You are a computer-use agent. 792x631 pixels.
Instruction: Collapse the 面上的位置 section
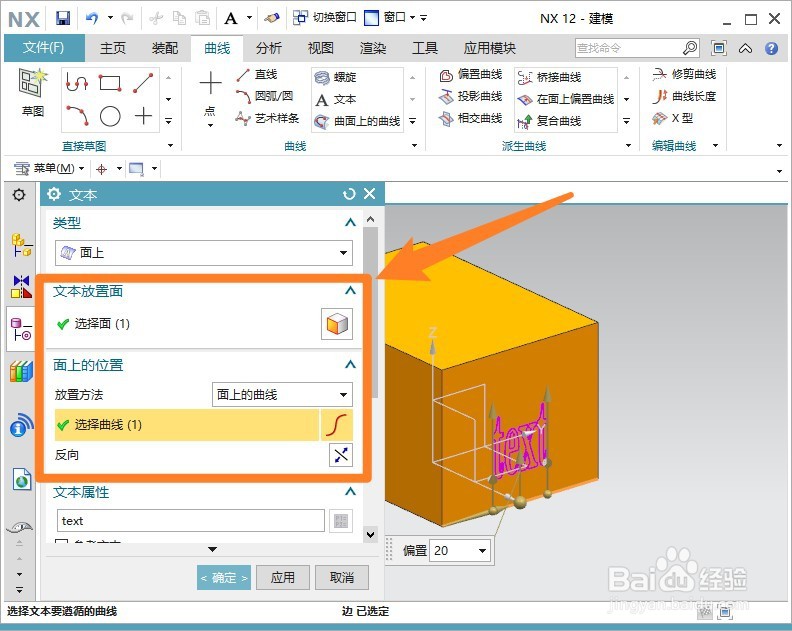pyautogui.click(x=350, y=364)
